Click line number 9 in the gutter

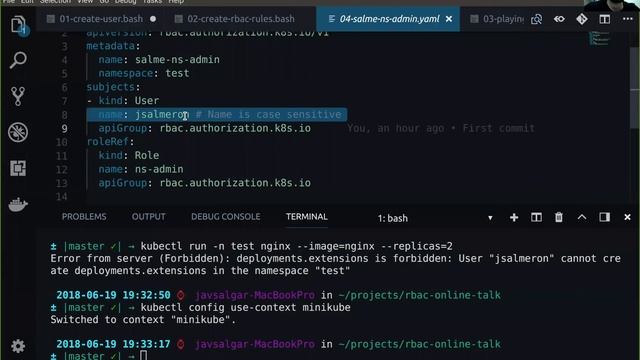click(x=64, y=129)
